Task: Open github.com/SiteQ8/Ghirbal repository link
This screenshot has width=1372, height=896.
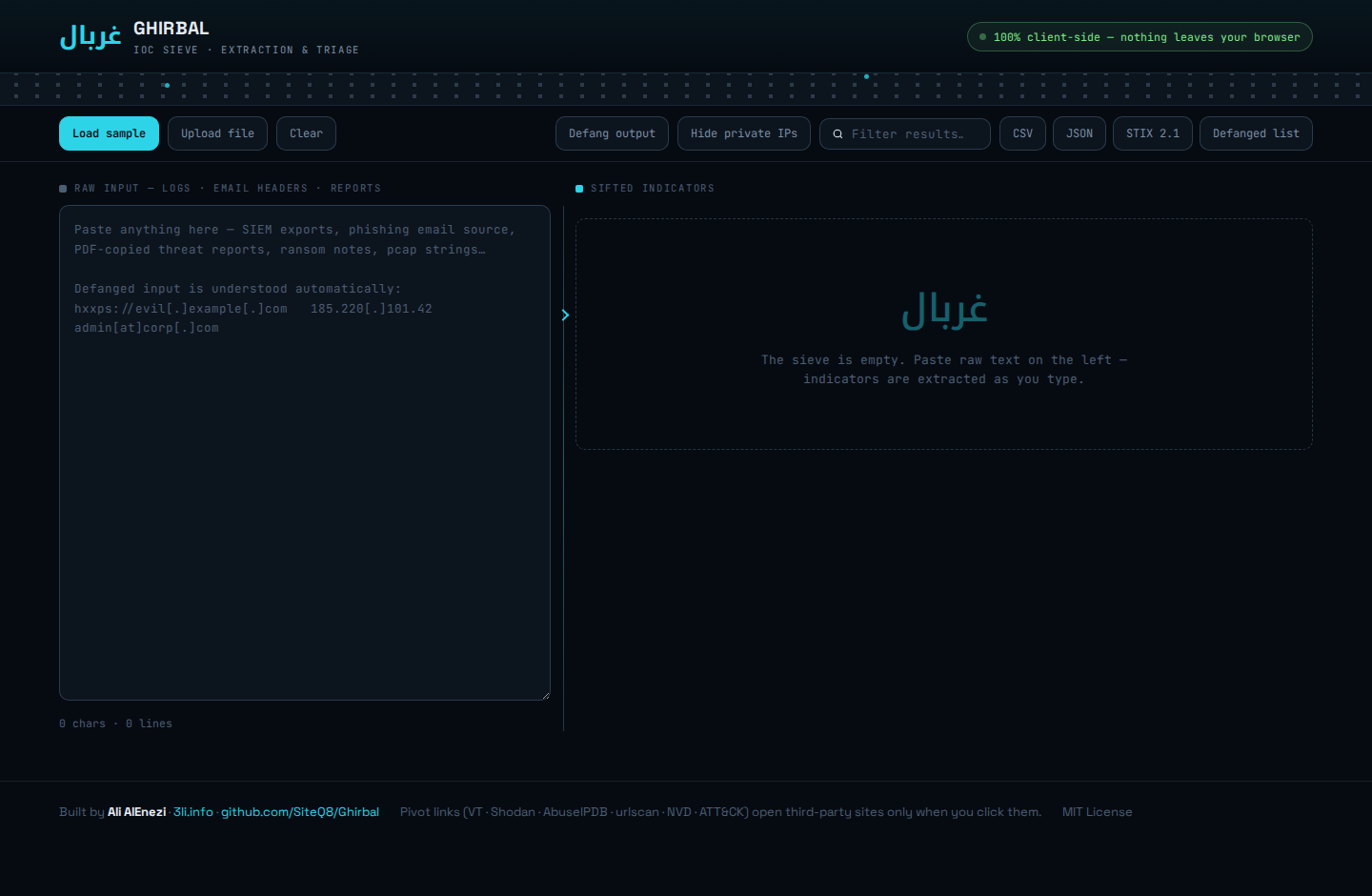Action: click(300, 812)
